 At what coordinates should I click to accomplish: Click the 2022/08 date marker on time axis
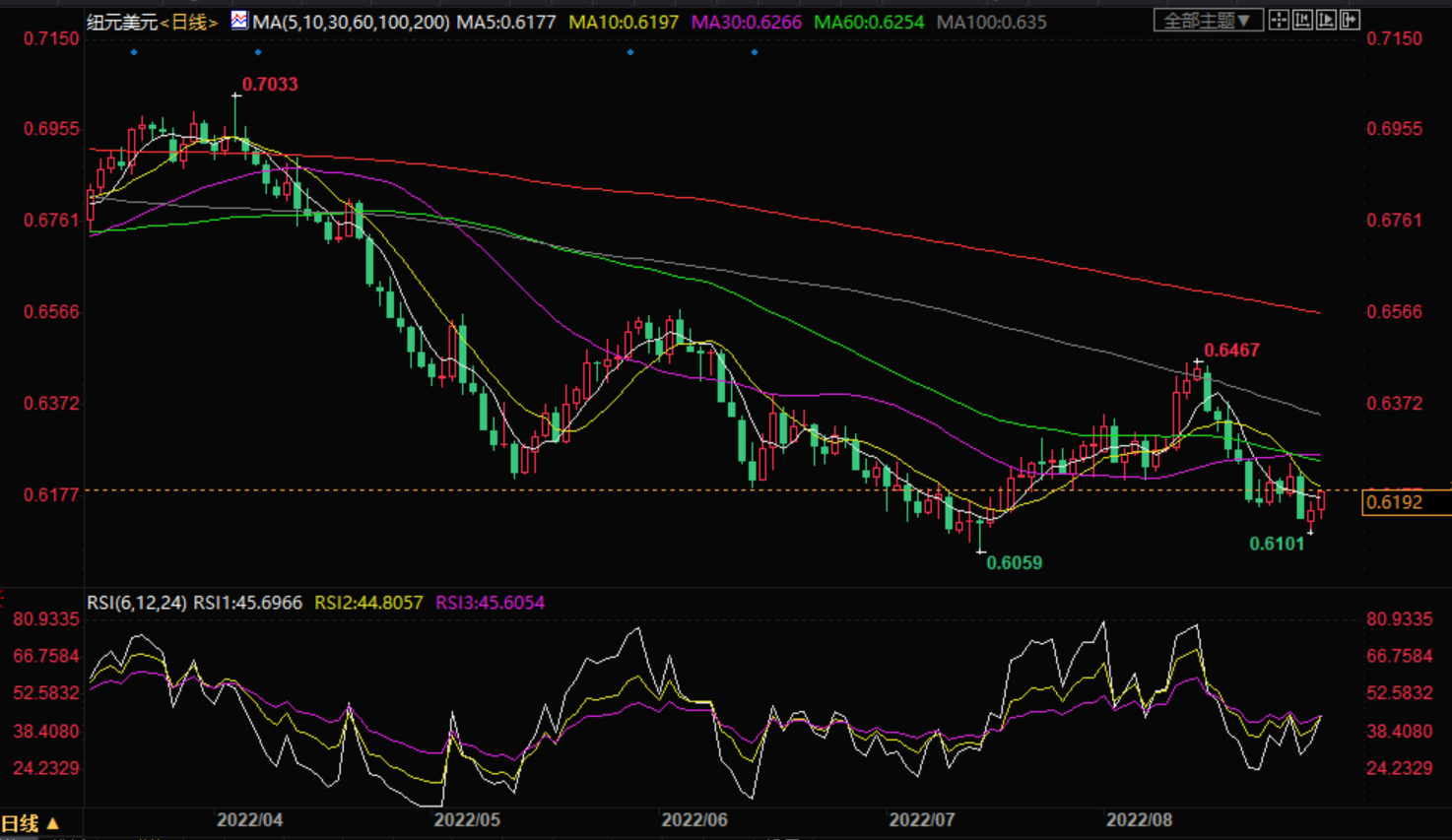[1139, 819]
